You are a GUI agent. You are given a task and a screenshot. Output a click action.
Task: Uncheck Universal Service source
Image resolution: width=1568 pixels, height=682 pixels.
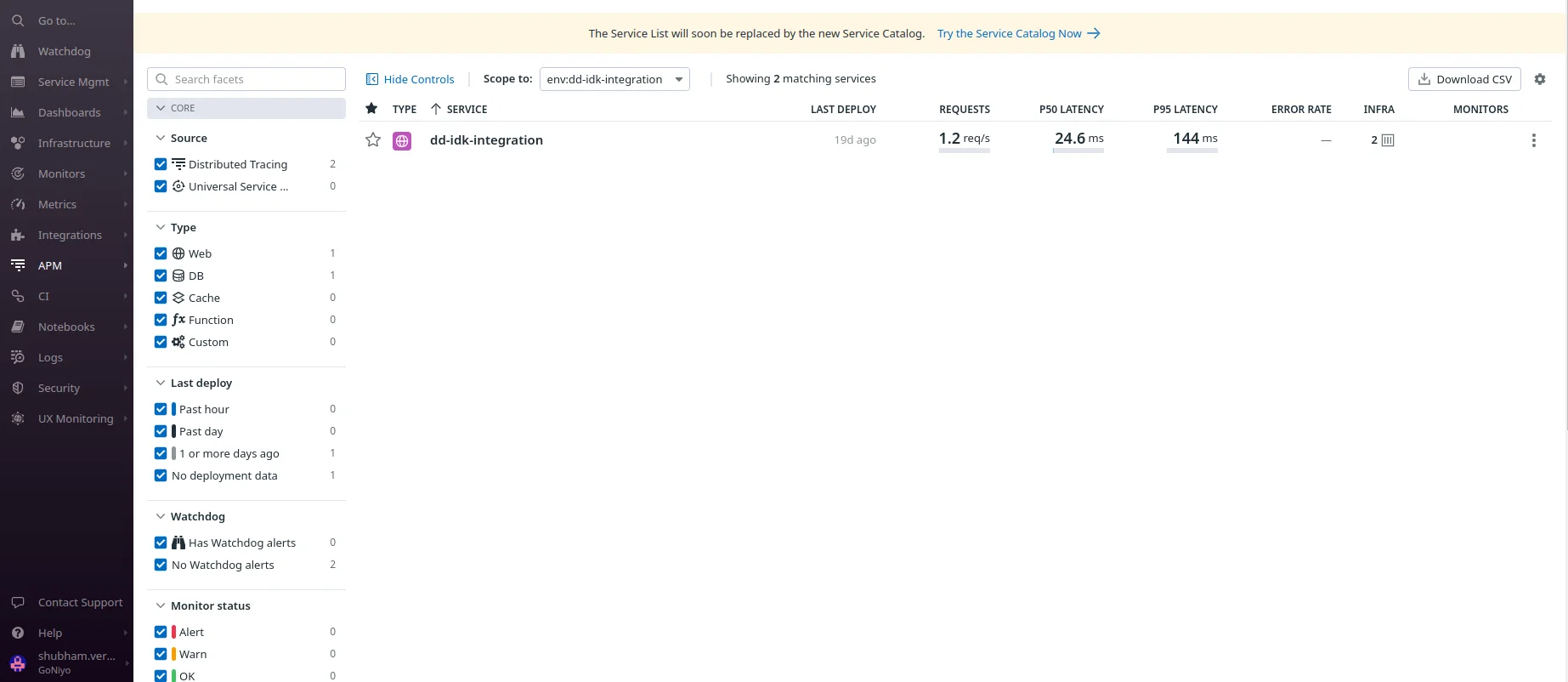coord(161,186)
